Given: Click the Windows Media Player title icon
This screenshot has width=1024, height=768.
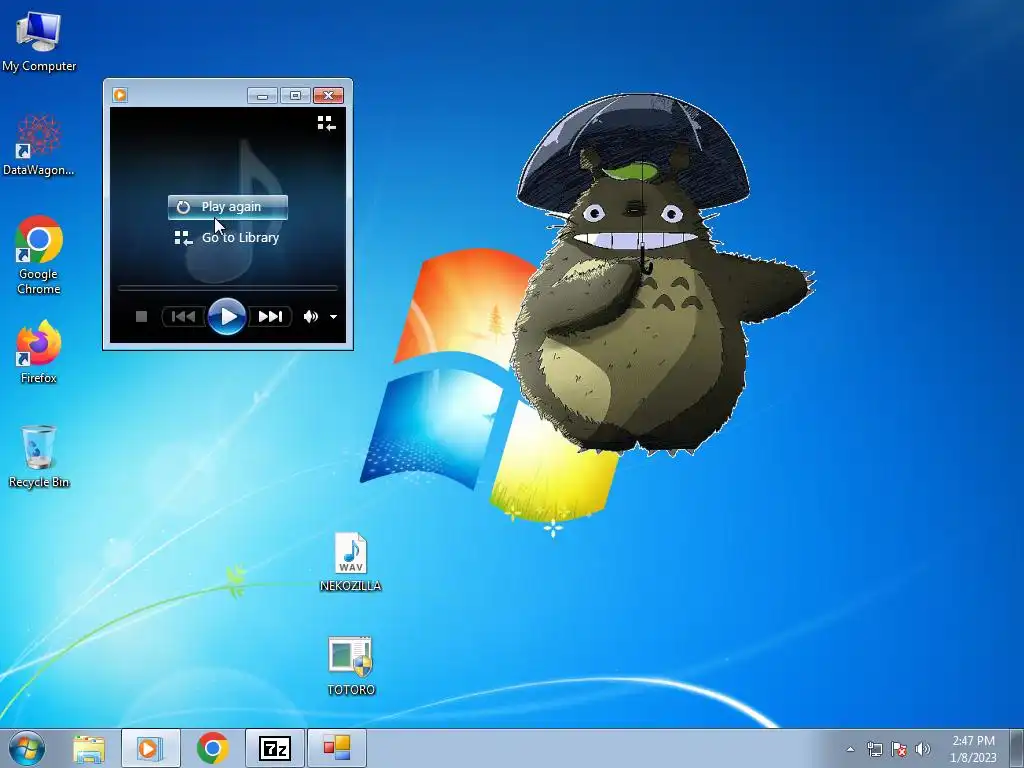Looking at the screenshot, I should coord(120,95).
